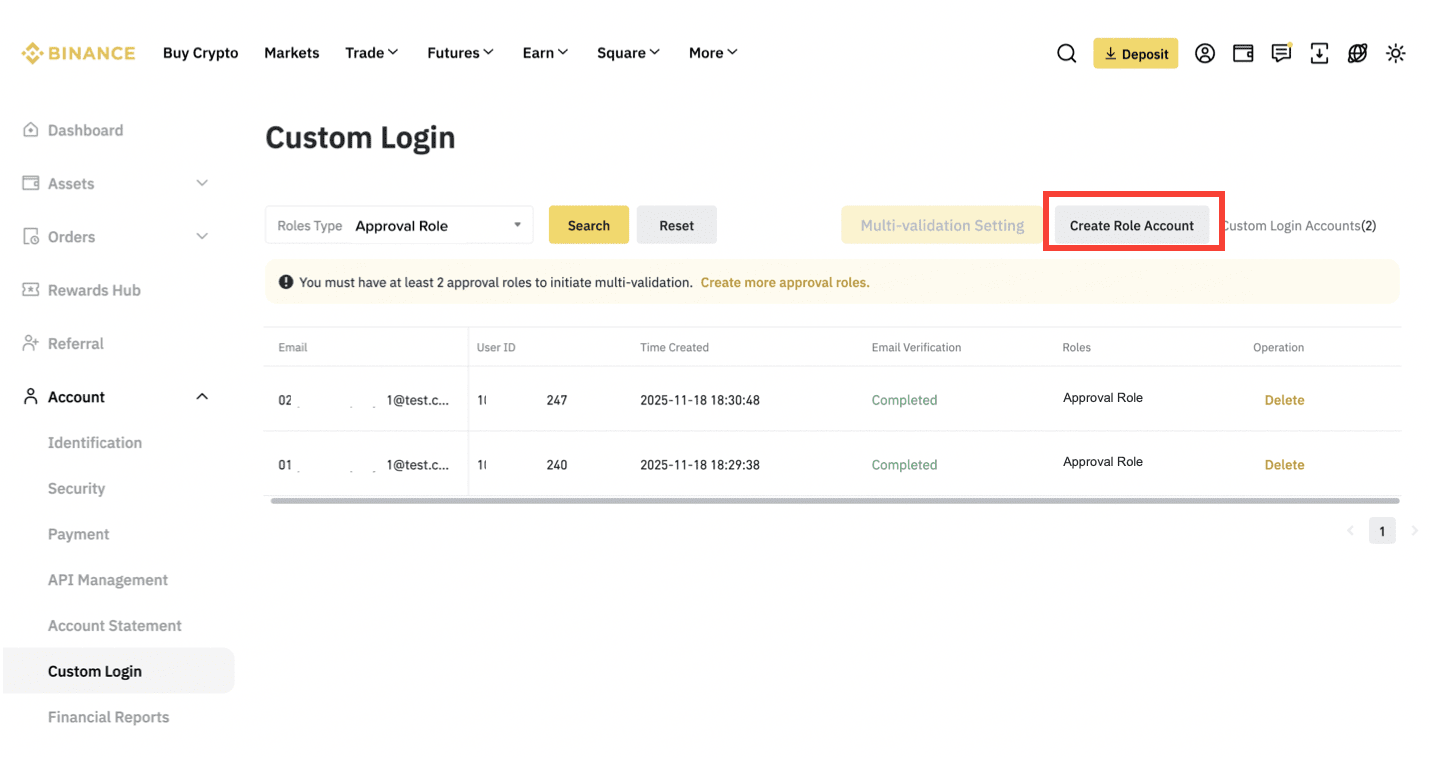Click the Roles column header
The height and width of the screenshot is (758, 1430).
coord(1076,347)
